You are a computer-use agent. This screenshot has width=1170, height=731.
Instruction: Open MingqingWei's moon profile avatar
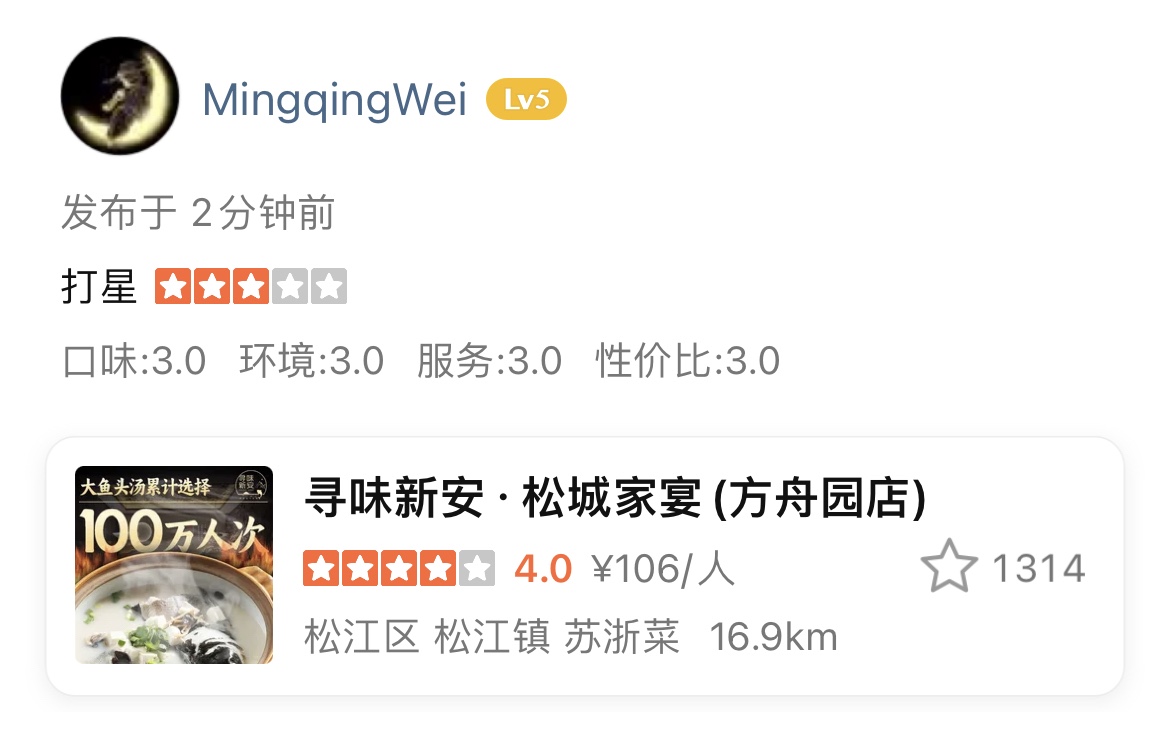(x=119, y=95)
